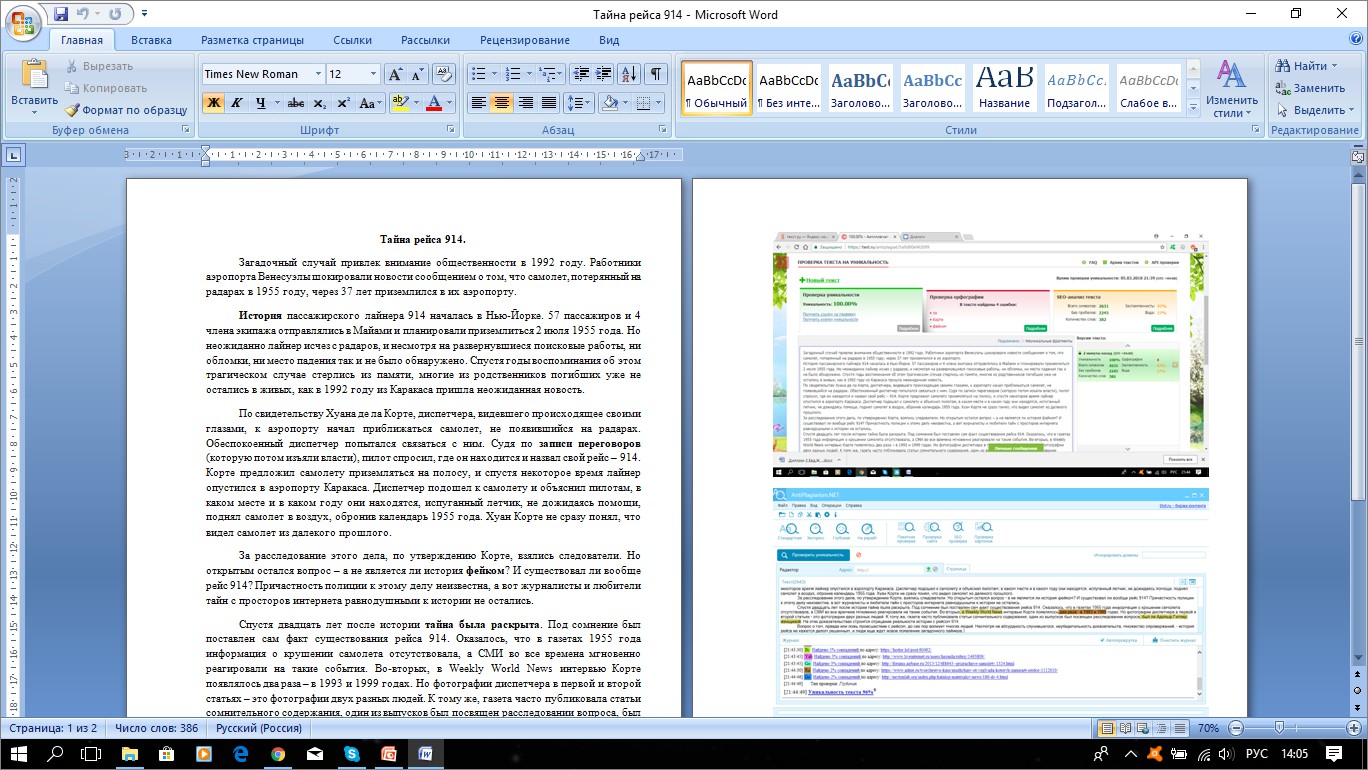Screen dimensions: 1368x770
Task: Click the Change Case (Aa) button
Action: 370,103
